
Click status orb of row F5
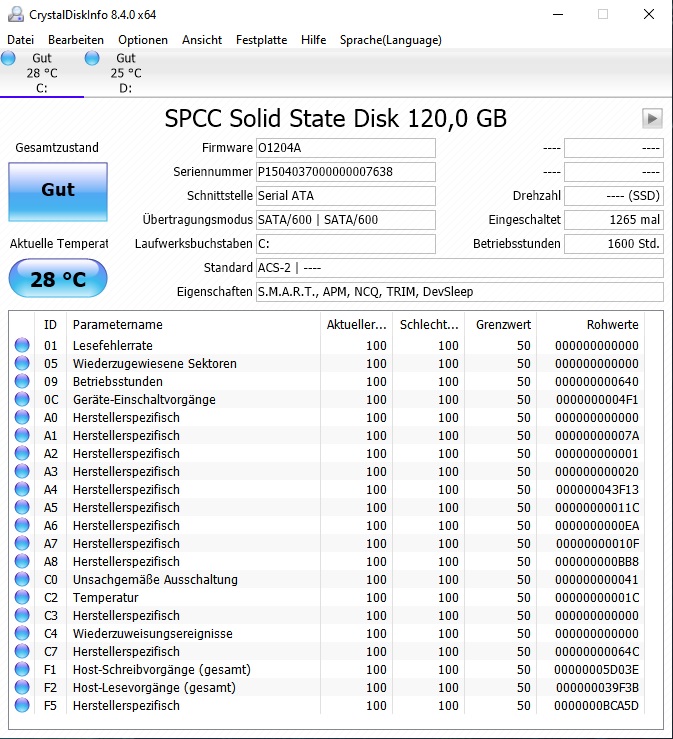22,706
